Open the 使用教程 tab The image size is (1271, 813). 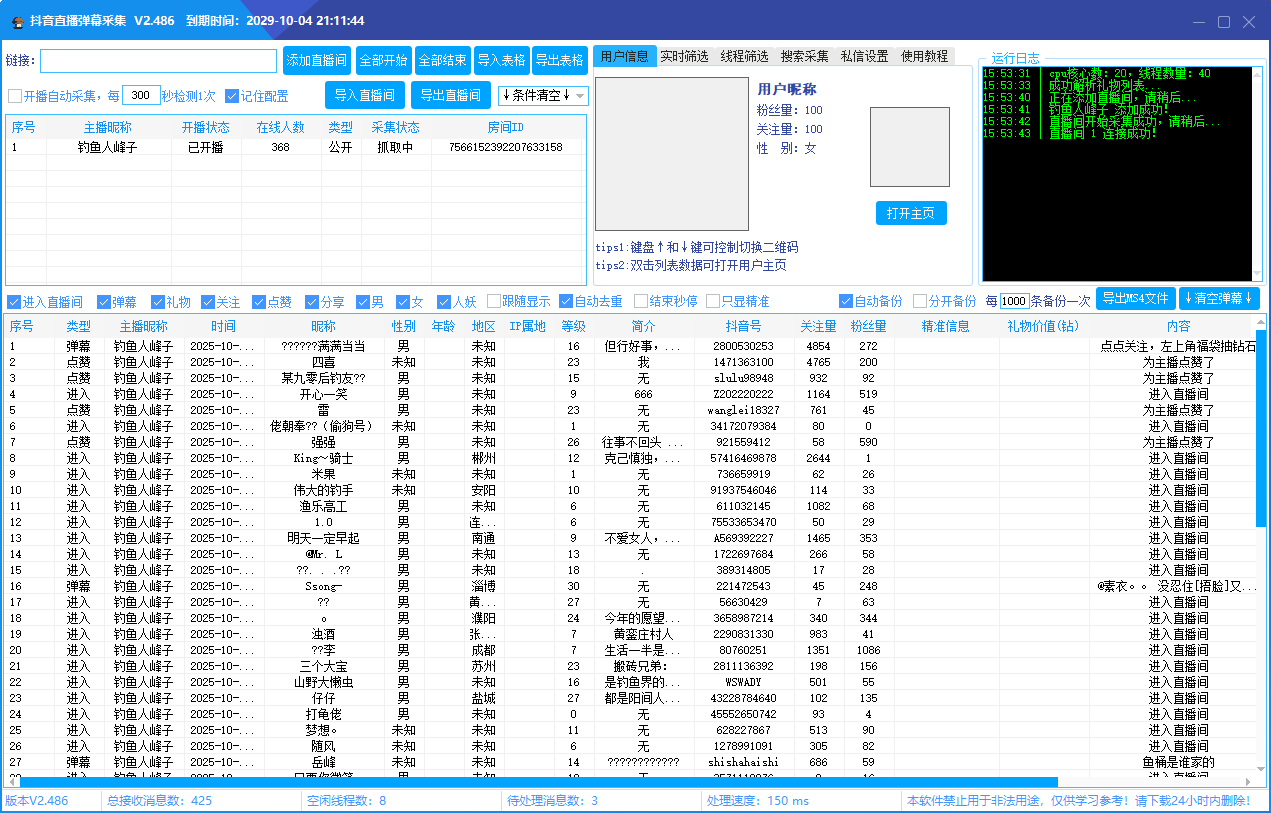926,56
